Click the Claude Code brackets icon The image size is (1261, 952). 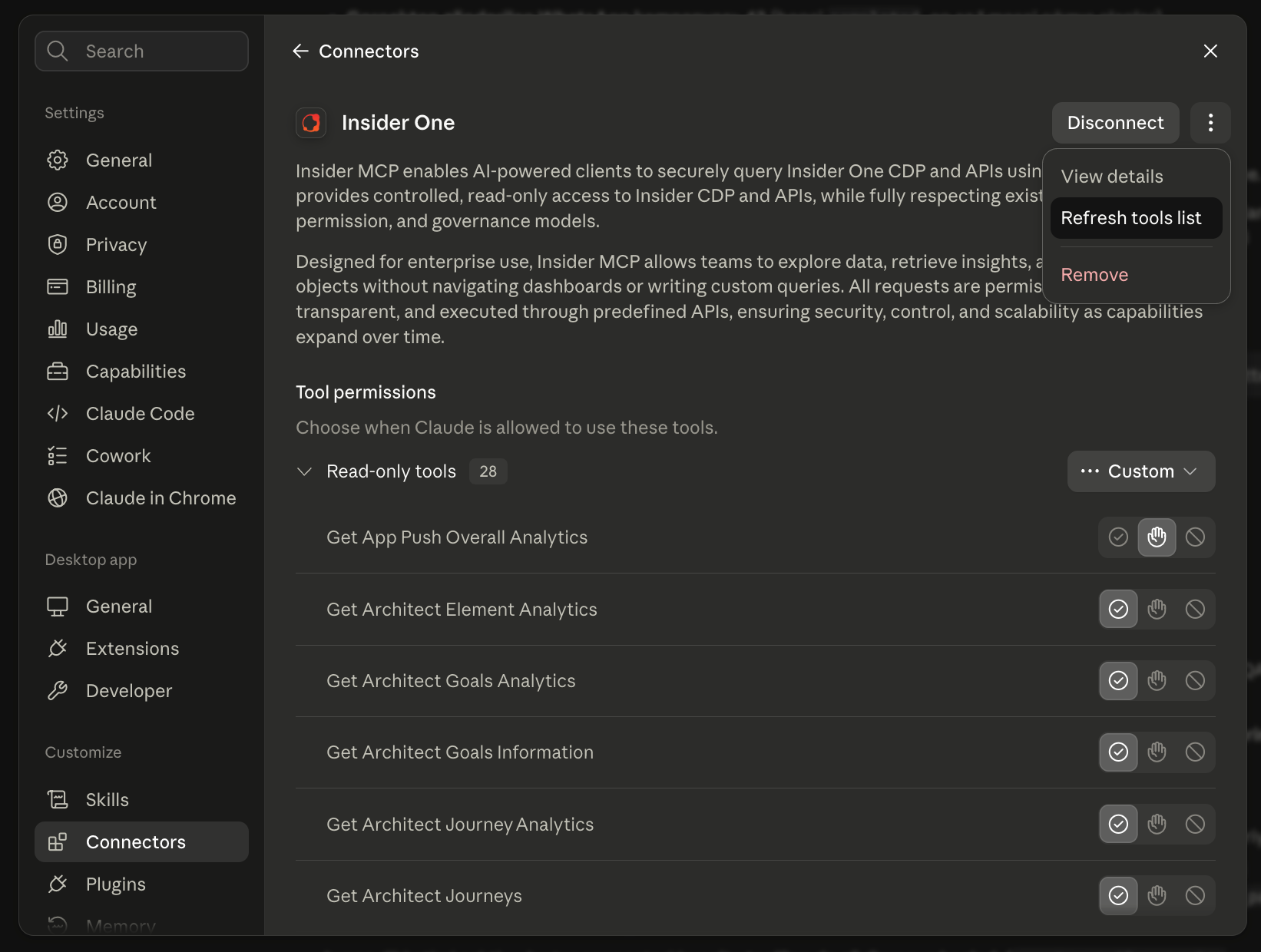[58, 413]
